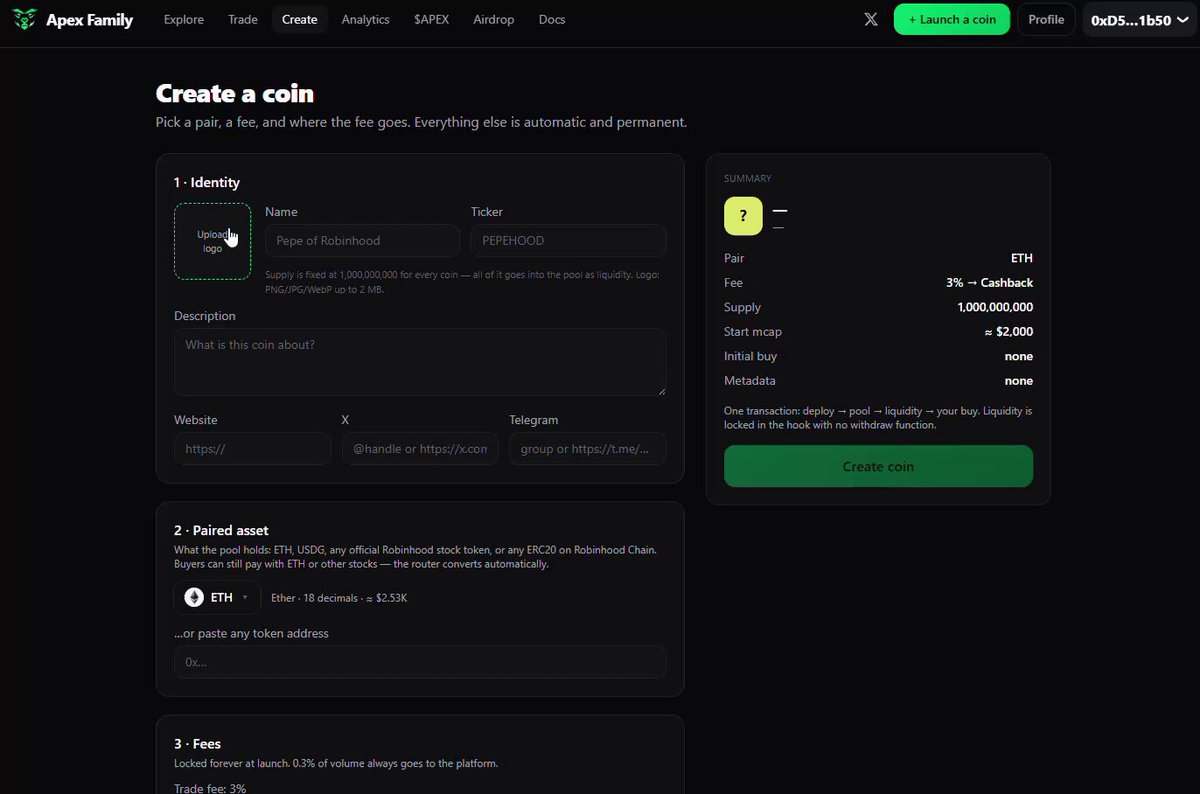Image resolution: width=1200 pixels, height=794 pixels.
Task: Focus the Name input field
Action: 362,240
